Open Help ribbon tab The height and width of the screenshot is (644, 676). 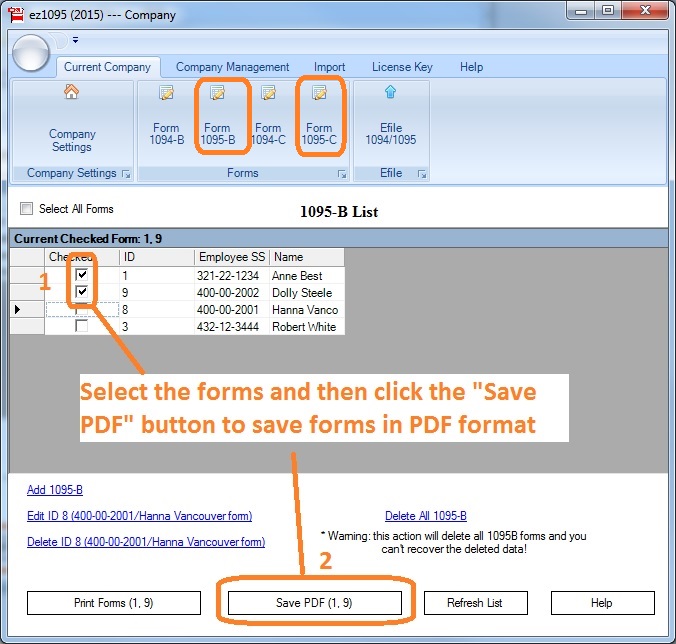pos(471,67)
